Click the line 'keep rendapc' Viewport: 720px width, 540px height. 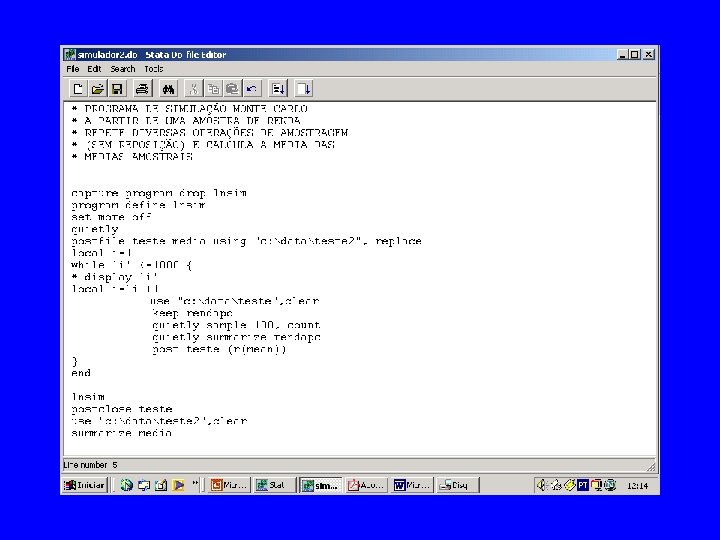(192, 313)
